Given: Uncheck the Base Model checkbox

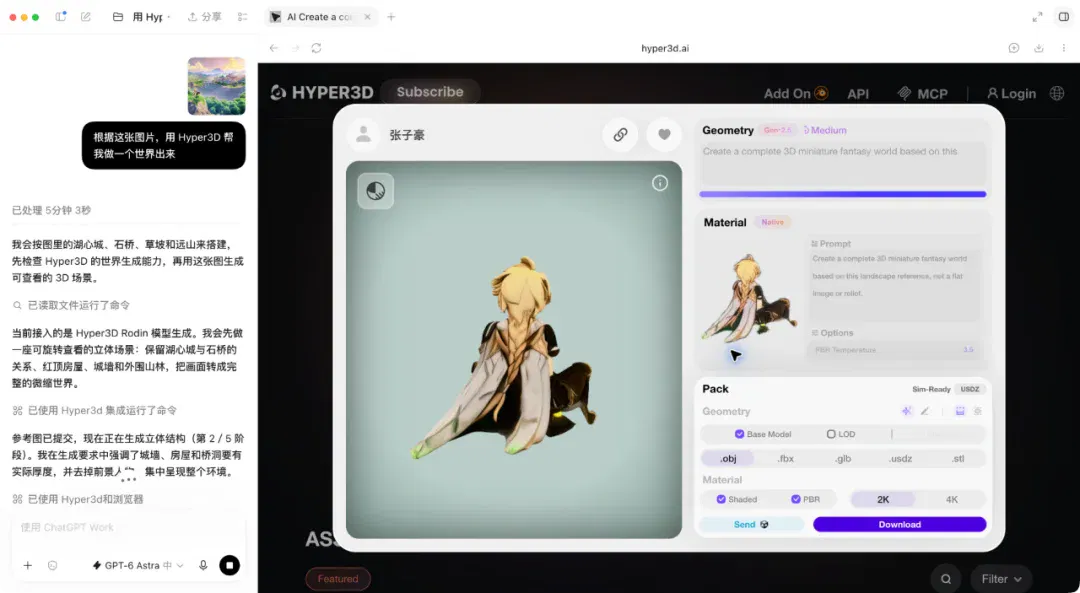Looking at the screenshot, I should click(x=739, y=434).
